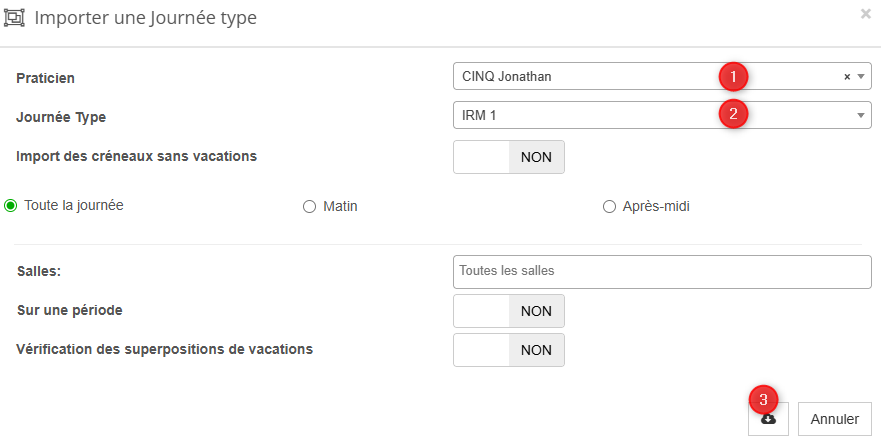Screen dimensions: 881x447
Task: Clear the selected Praticien with the x icon
Action: (847, 76)
